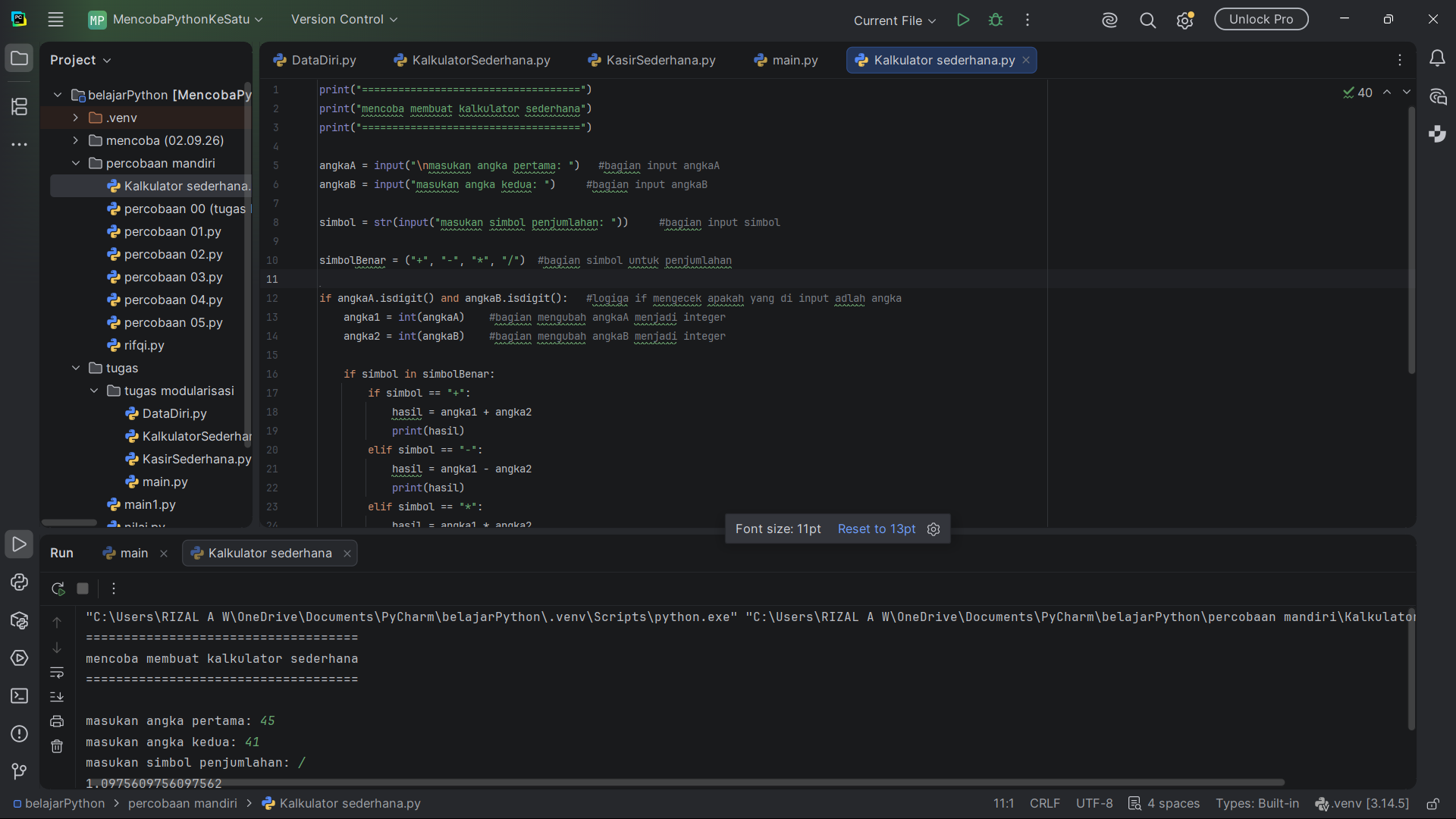The width and height of the screenshot is (1456, 819).
Task: Open the Search Everywhere magnifier
Action: point(1147,20)
